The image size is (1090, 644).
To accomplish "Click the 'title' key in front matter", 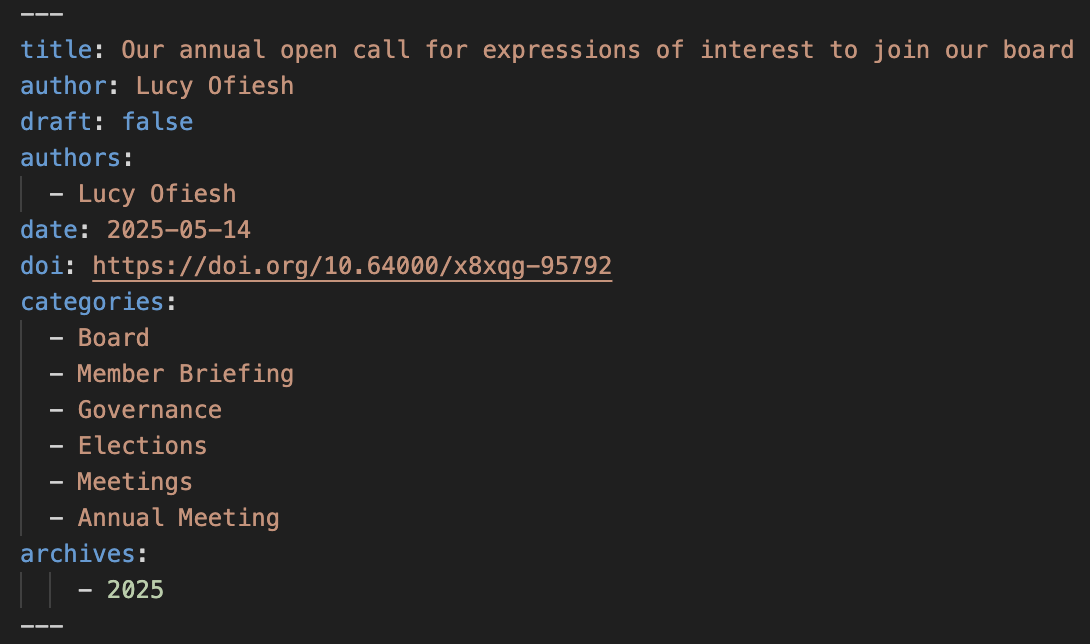I will 62,50.
